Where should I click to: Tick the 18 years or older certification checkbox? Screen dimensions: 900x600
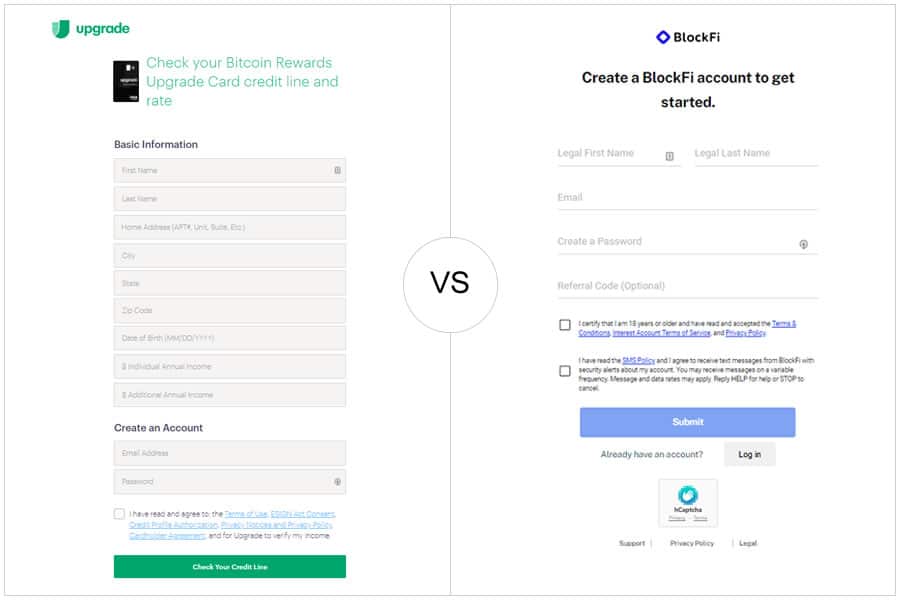(565, 325)
